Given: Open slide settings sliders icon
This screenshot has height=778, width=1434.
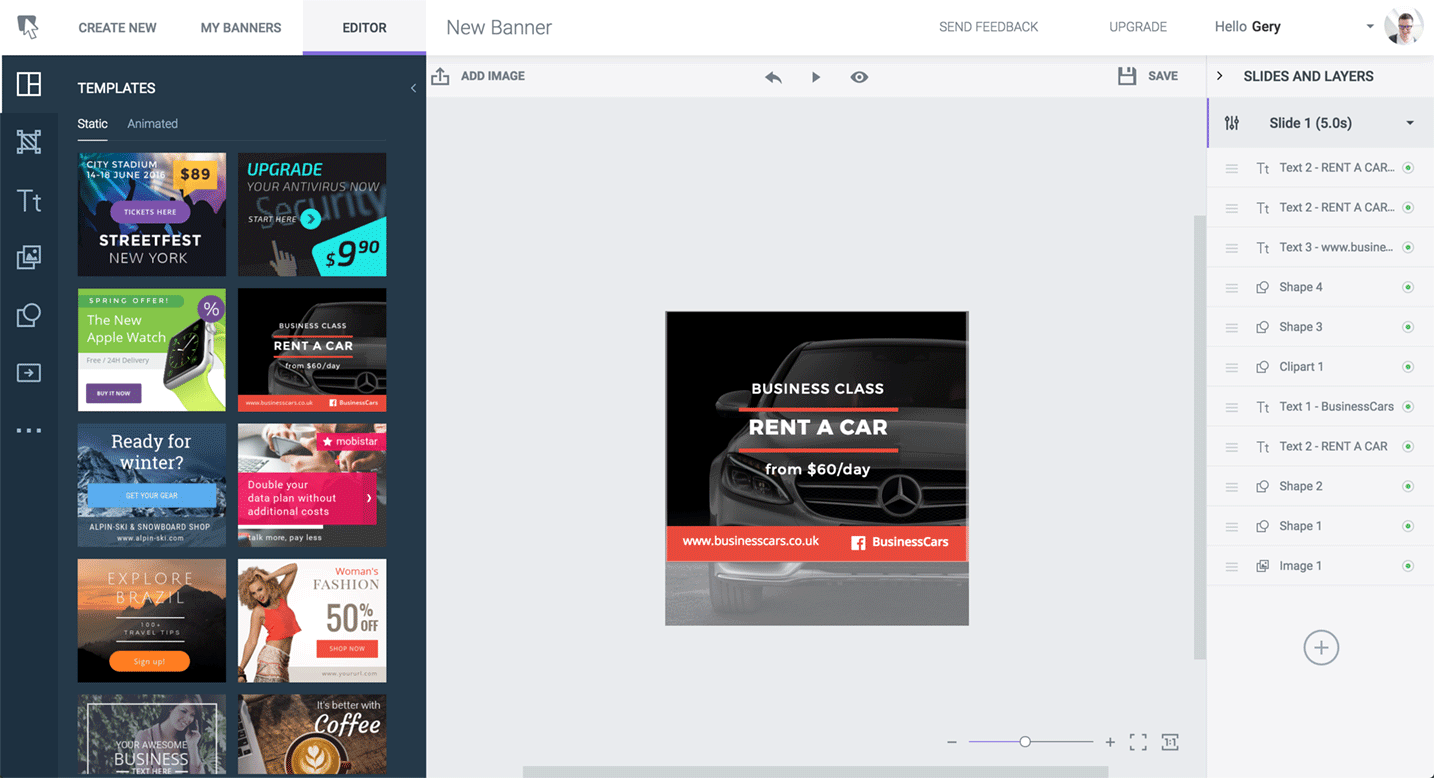Looking at the screenshot, I should tap(1232, 123).
